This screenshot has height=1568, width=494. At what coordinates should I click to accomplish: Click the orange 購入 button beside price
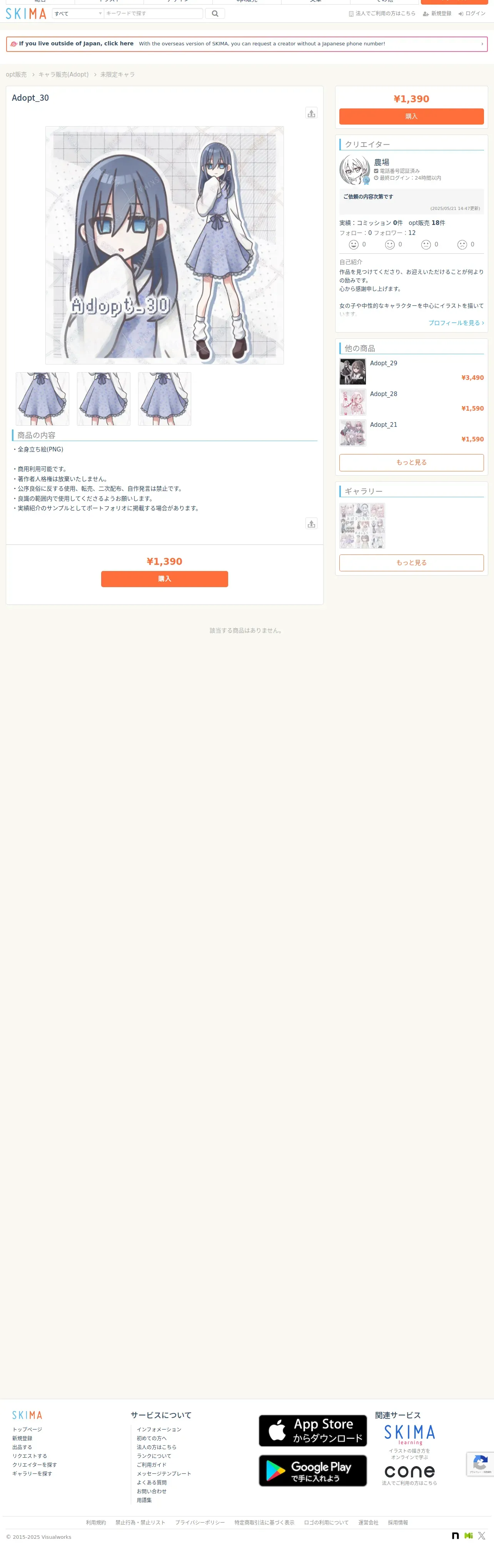pos(411,116)
